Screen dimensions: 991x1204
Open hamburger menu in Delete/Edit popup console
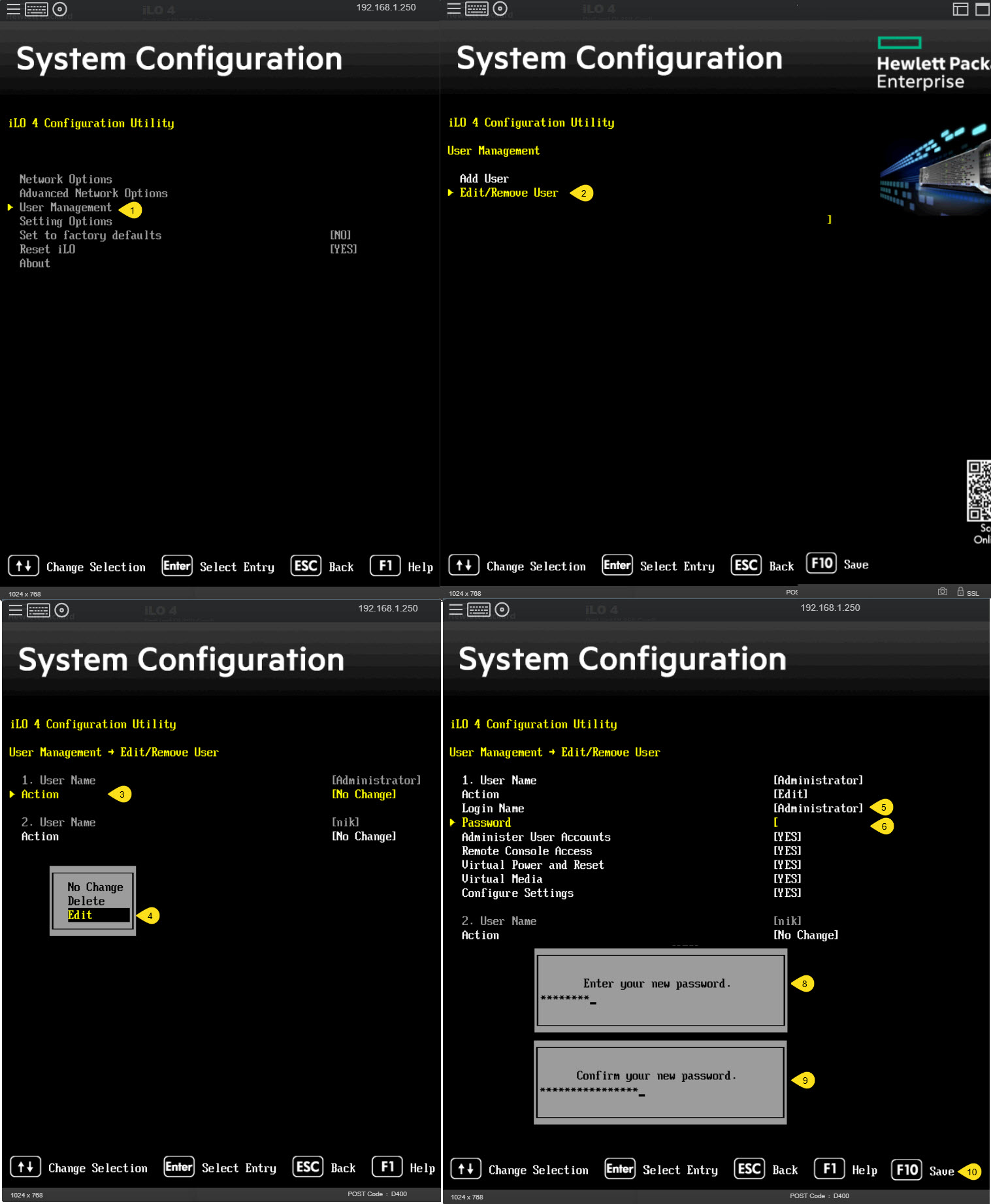pos(15,610)
